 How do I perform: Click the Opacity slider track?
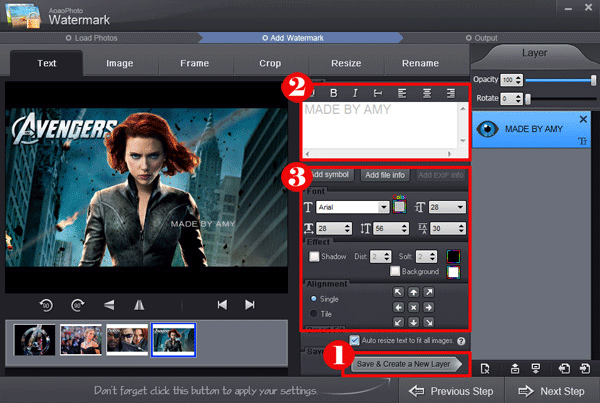pyautogui.click(x=560, y=80)
